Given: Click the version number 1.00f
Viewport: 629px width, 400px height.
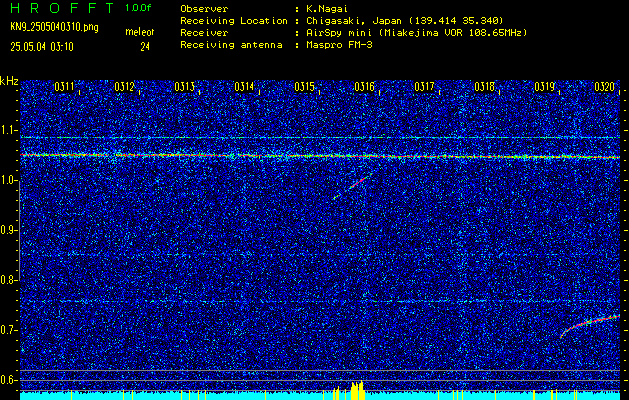Looking at the screenshot, I should point(138,8).
